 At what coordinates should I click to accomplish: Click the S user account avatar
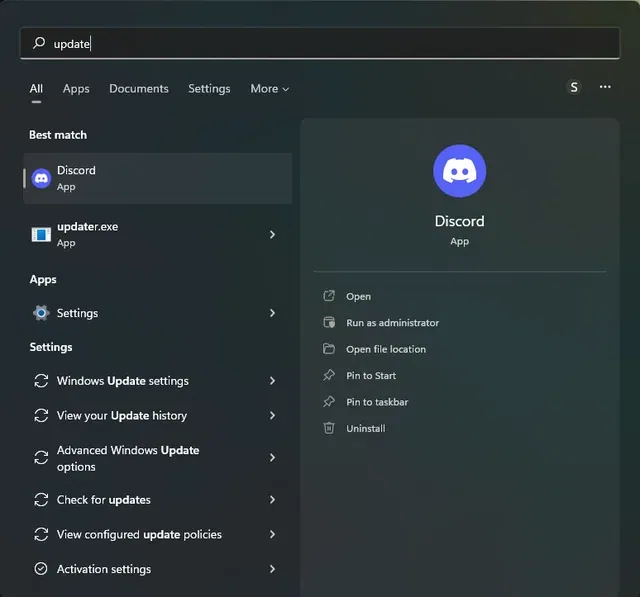pyautogui.click(x=574, y=88)
